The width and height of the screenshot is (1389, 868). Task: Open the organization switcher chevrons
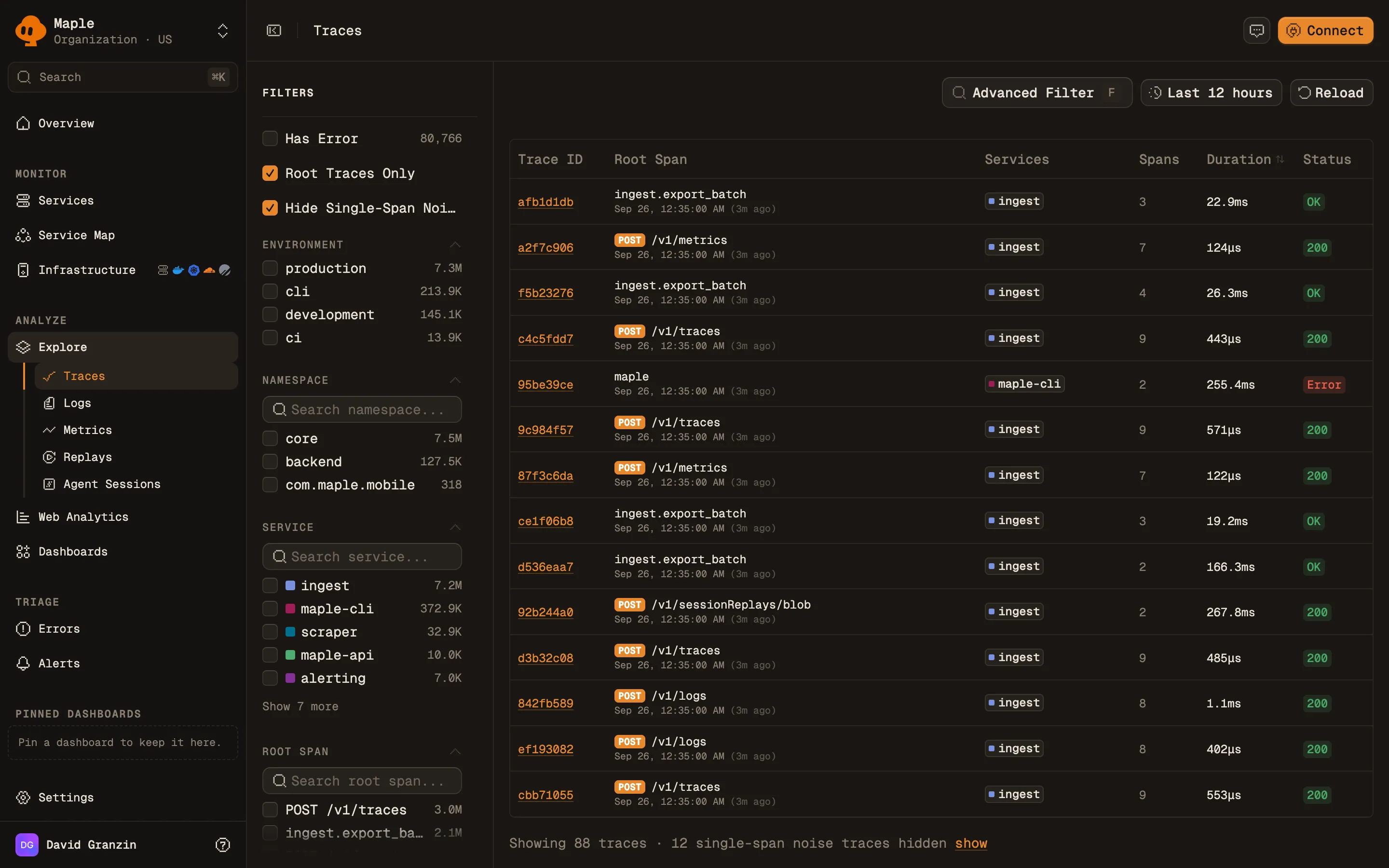(223, 31)
